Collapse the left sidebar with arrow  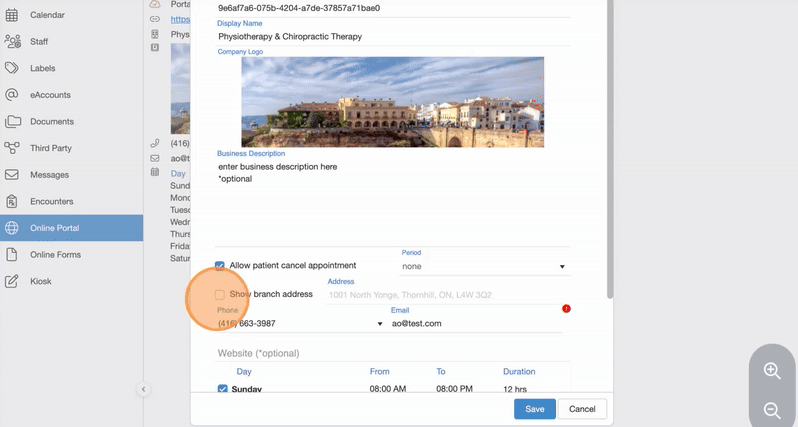point(143,390)
